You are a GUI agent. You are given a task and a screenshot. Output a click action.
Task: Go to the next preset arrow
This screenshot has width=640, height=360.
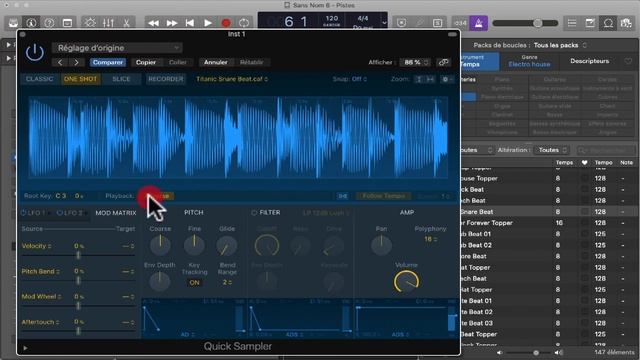click(x=76, y=62)
